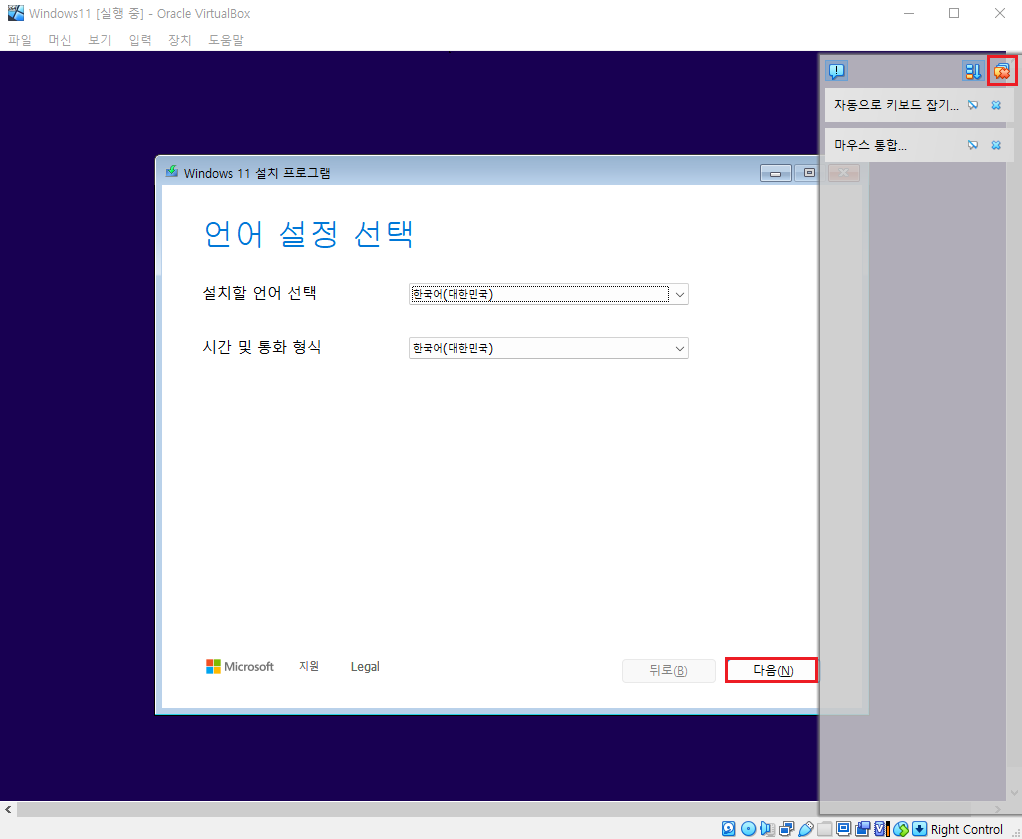Screen dimensions: 1022x839
Task: Click the recording status icon
Action: [x=862, y=829]
